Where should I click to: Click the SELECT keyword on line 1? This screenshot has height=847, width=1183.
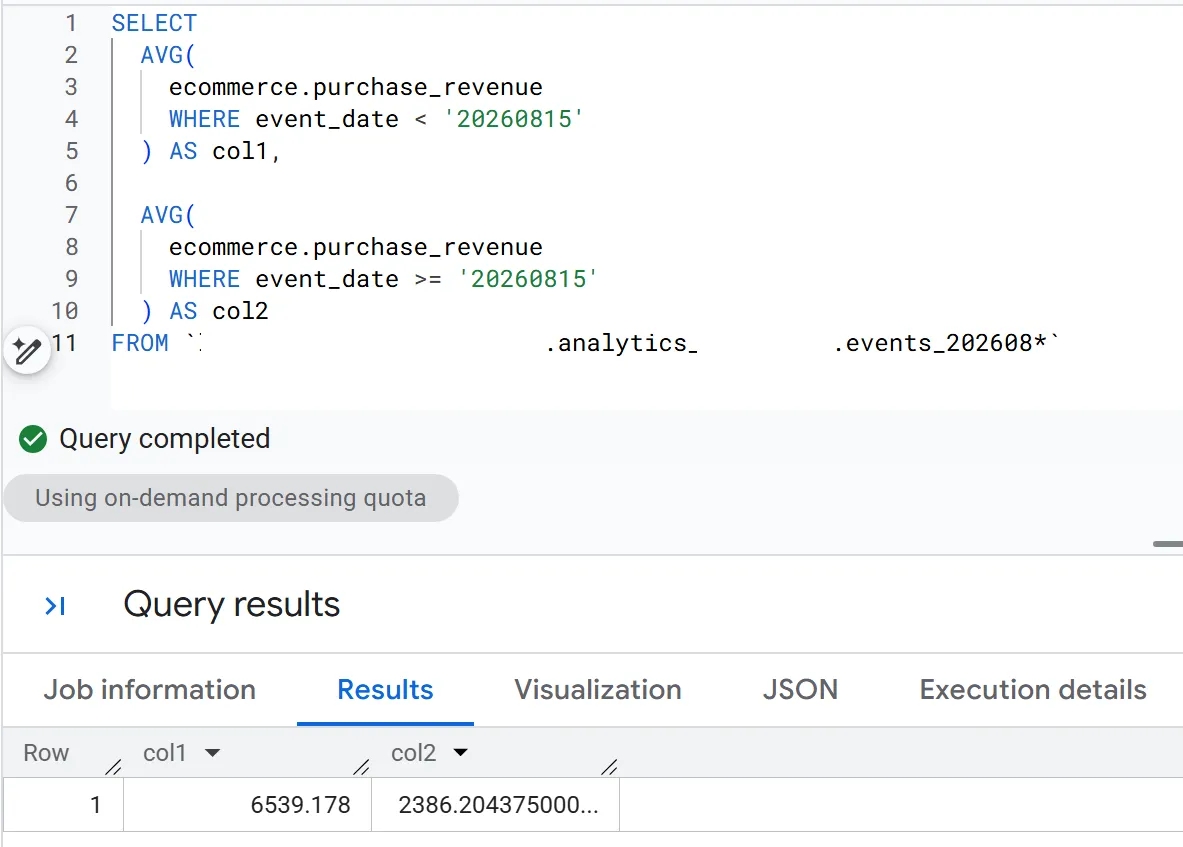click(155, 23)
